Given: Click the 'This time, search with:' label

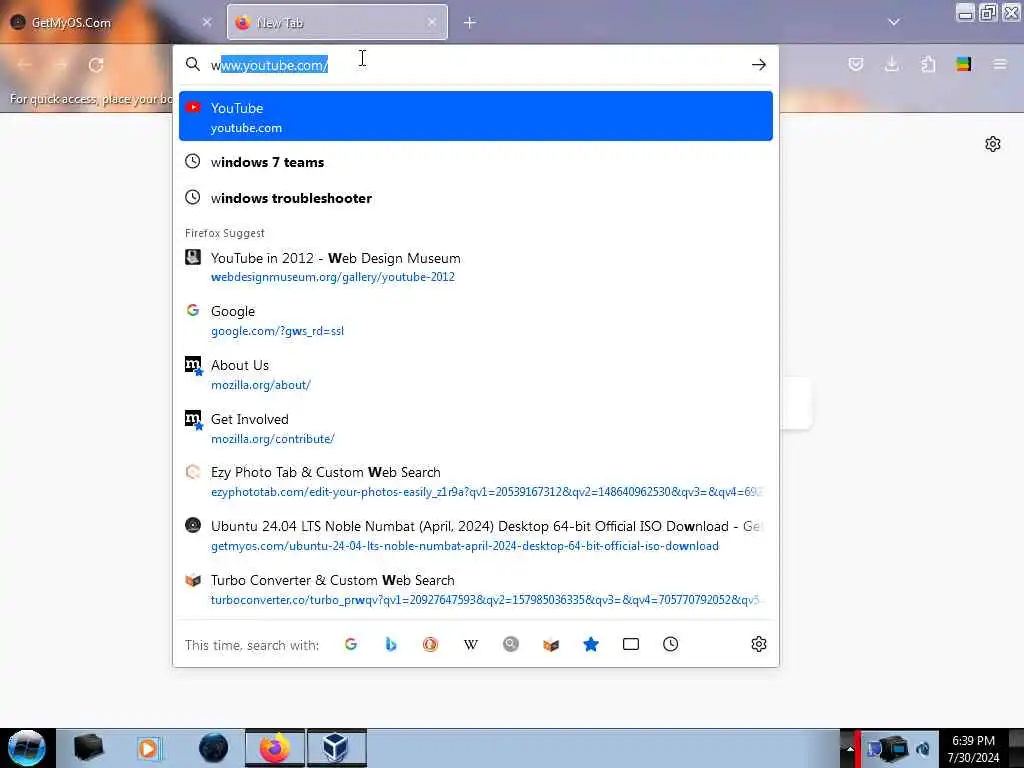Looking at the screenshot, I should (252, 645).
